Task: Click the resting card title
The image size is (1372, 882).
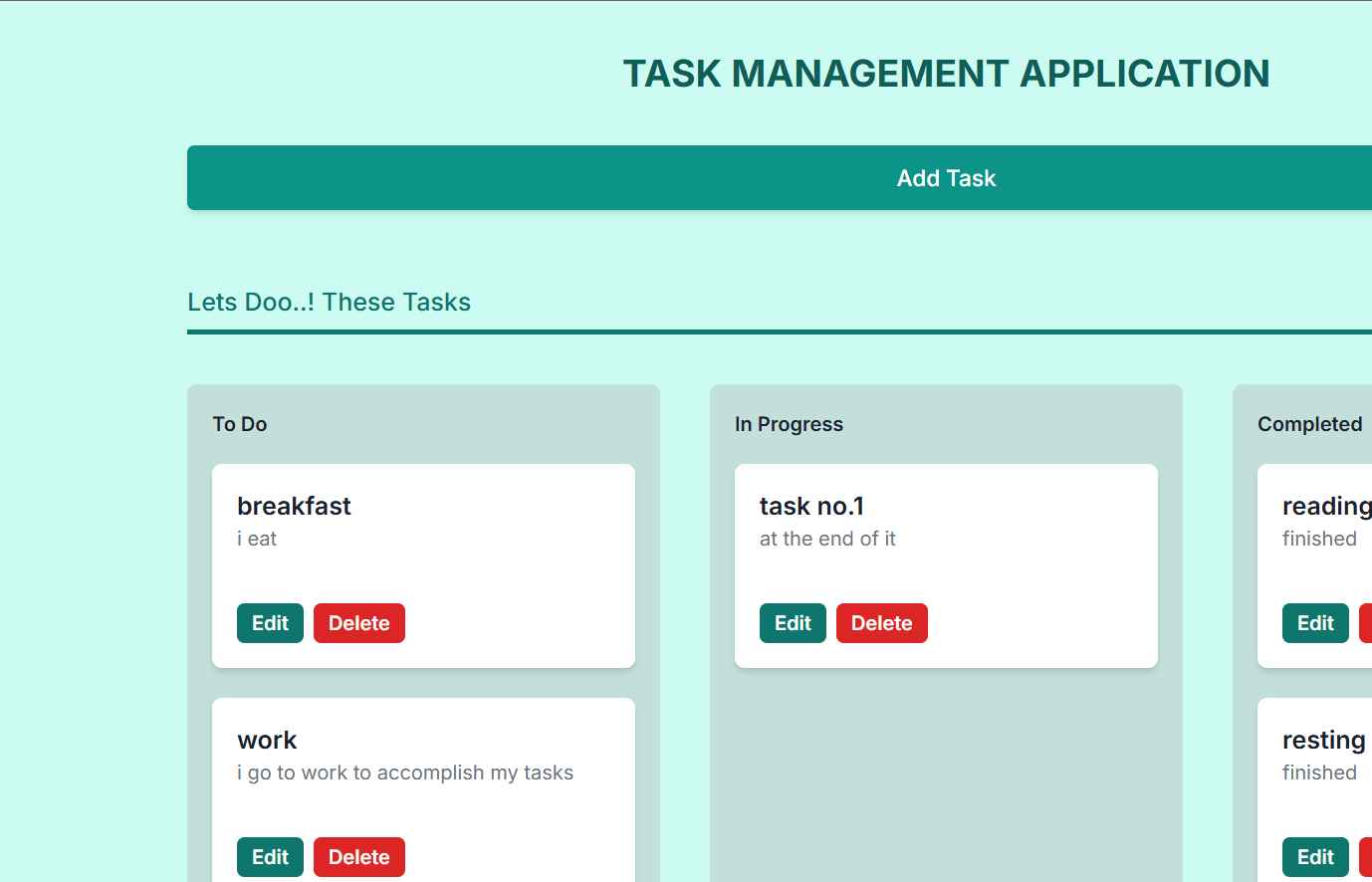Action: [x=1323, y=741]
